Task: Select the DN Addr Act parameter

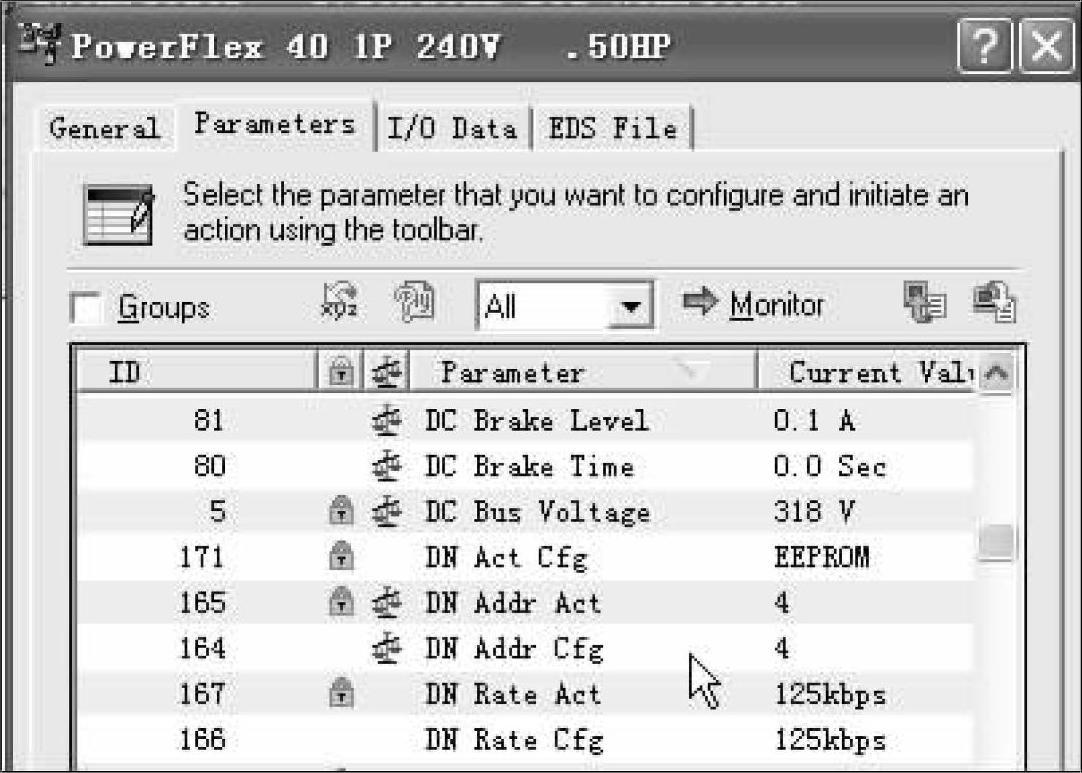Action: tap(513, 603)
